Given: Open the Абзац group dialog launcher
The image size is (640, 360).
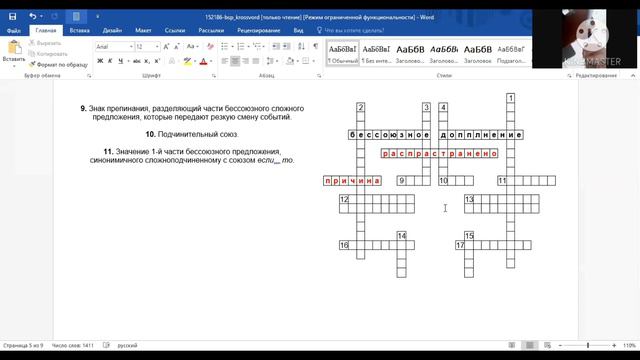Looking at the screenshot, I should click(x=319, y=76).
